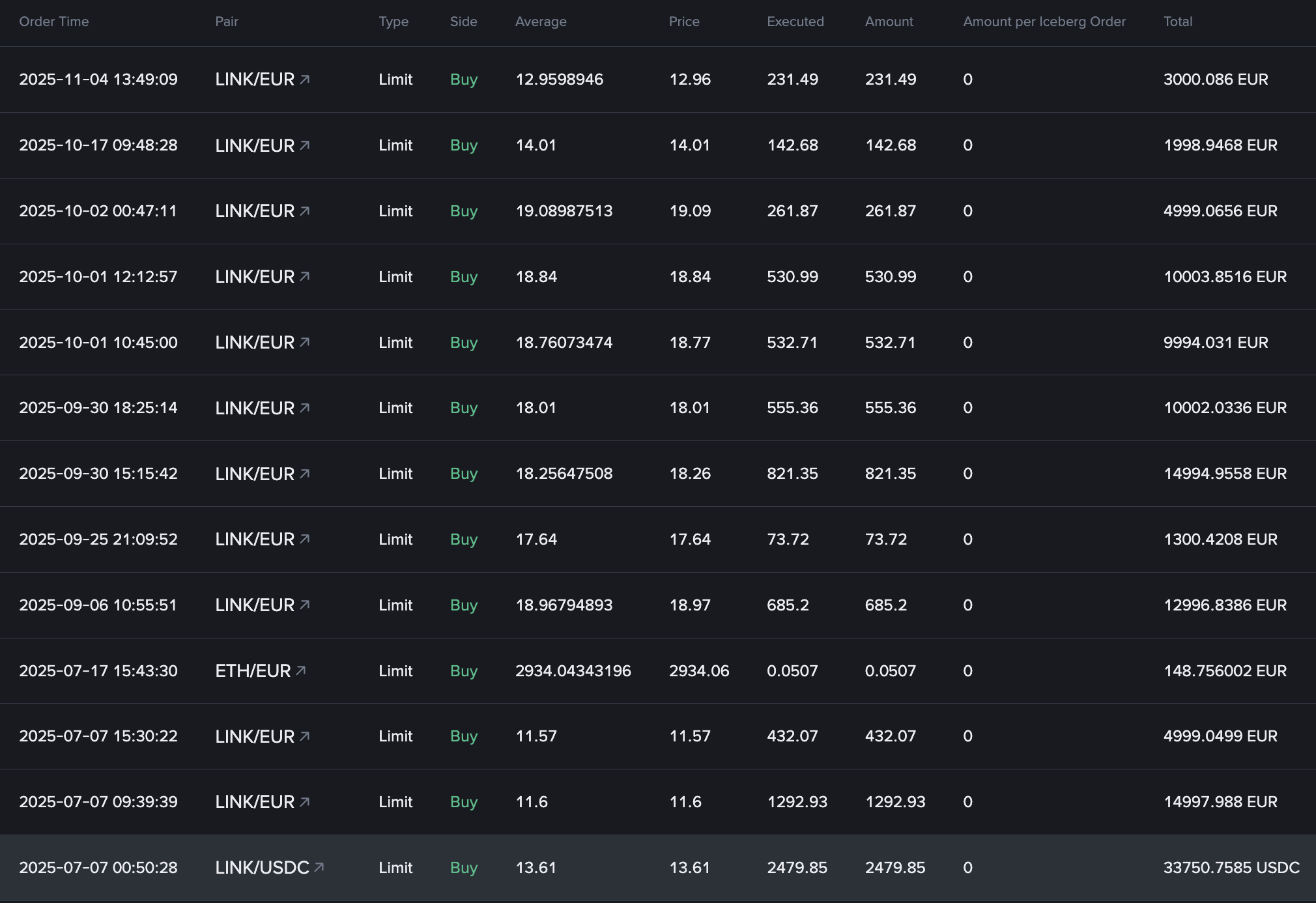
Task: Click arrow icon beside LINK/EUR on 2025-10-17 row
Action: coord(304,145)
